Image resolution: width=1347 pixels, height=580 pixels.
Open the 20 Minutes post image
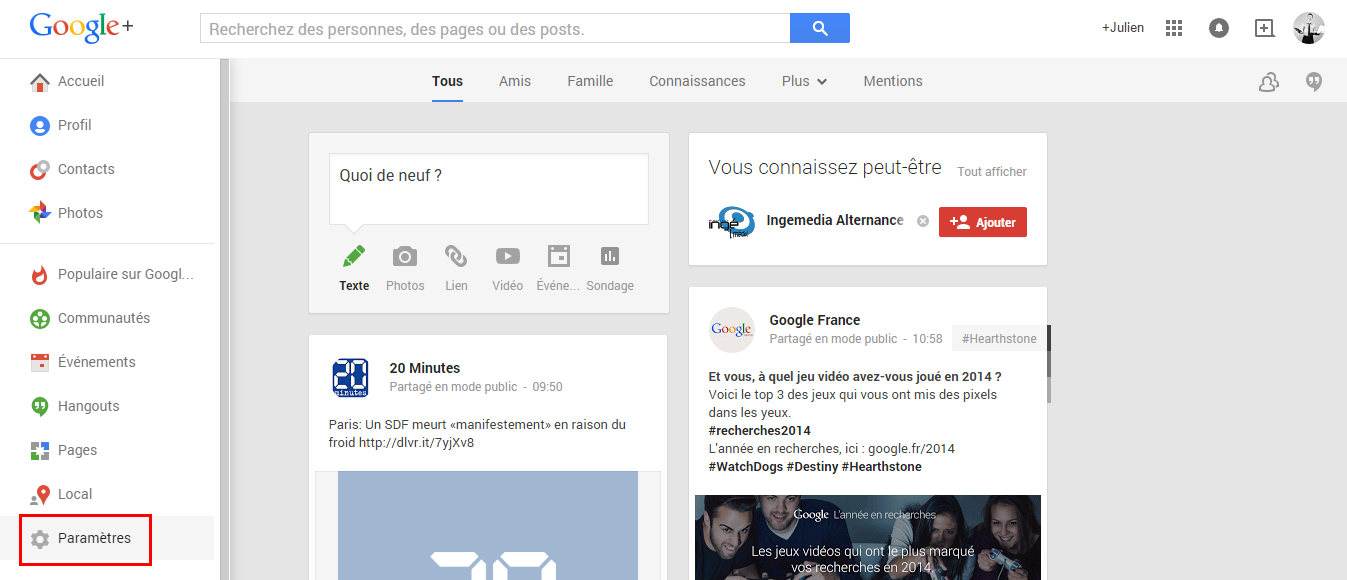pos(488,526)
